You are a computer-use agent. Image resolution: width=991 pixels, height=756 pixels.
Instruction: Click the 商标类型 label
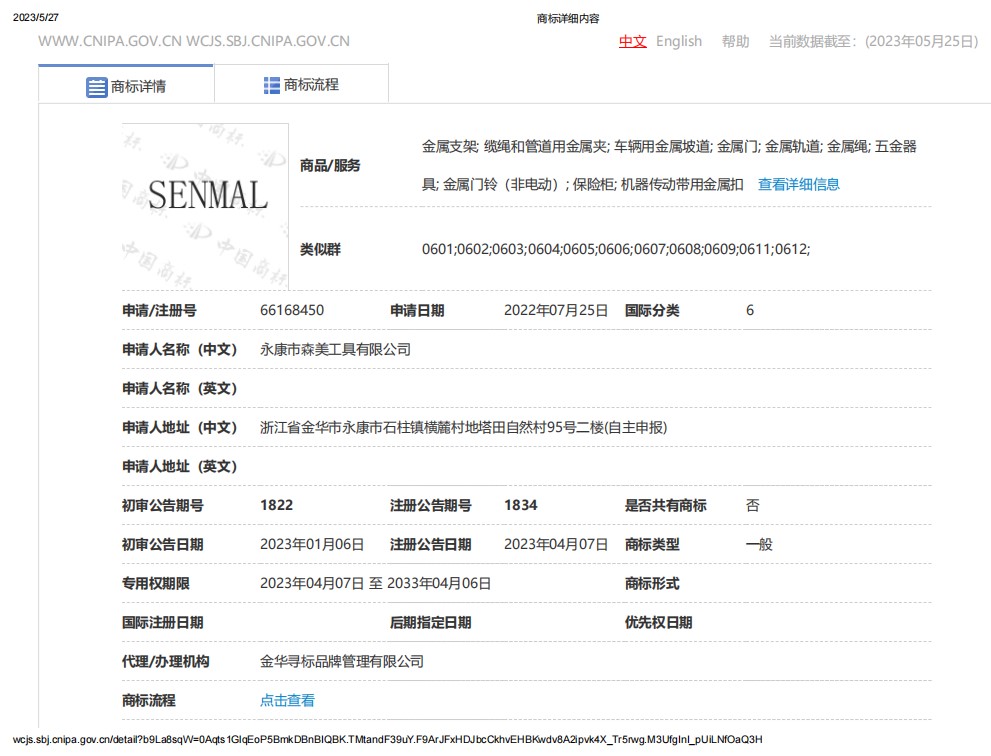tap(652, 545)
